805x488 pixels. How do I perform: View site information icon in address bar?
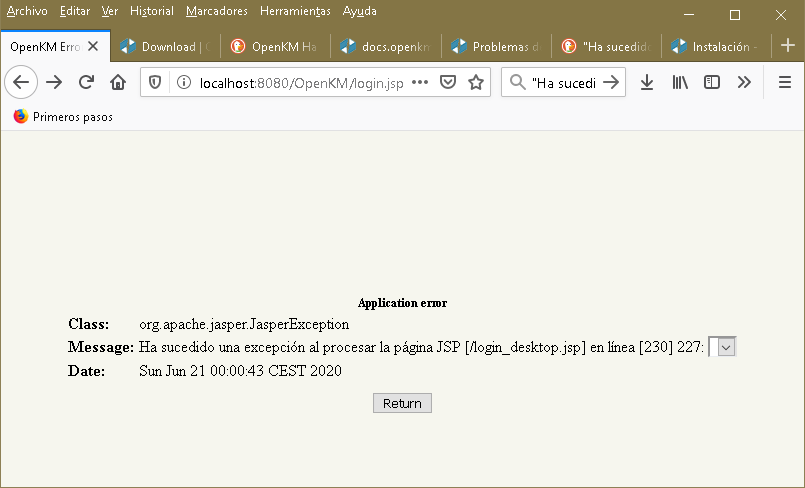point(184,82)
